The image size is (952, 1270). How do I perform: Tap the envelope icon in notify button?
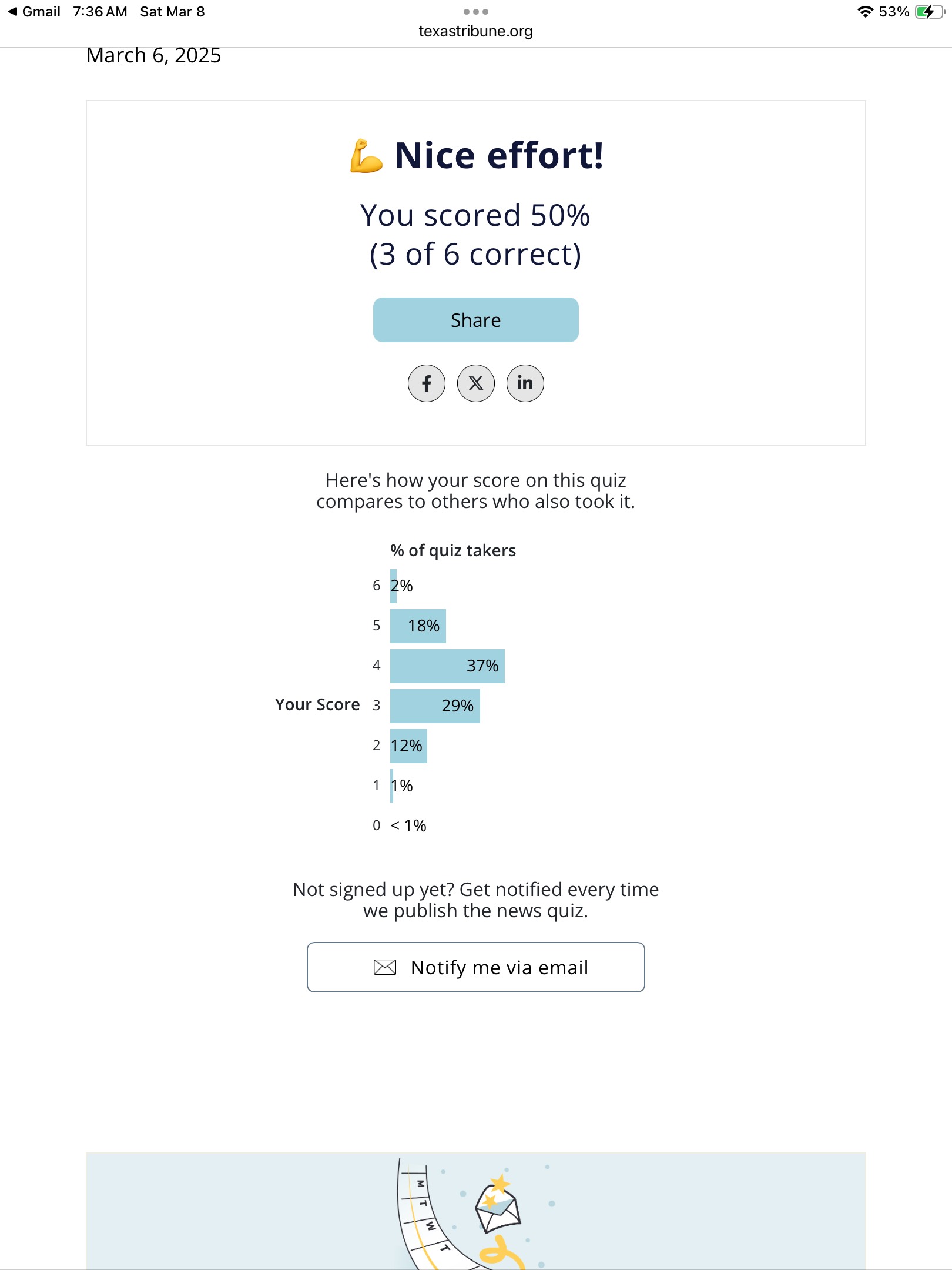385,967
